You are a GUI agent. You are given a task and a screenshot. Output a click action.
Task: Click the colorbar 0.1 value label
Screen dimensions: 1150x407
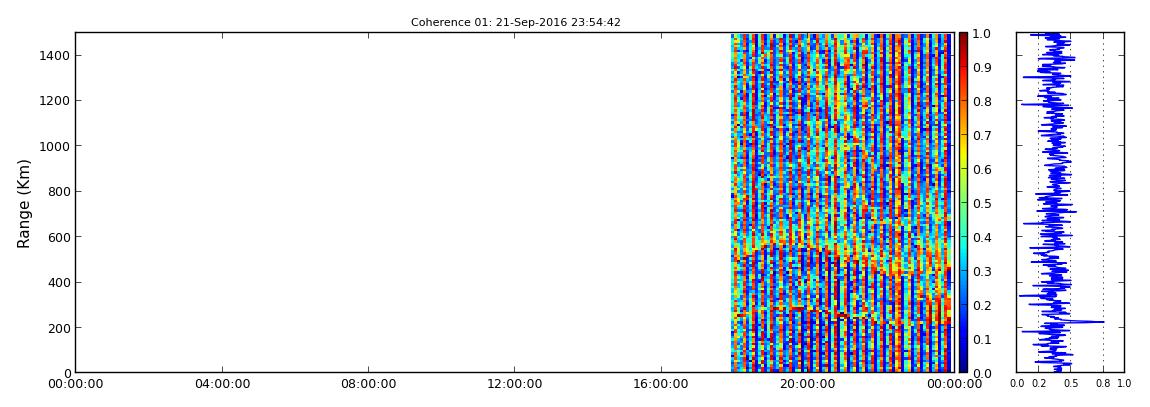click(x=982, y=339)
